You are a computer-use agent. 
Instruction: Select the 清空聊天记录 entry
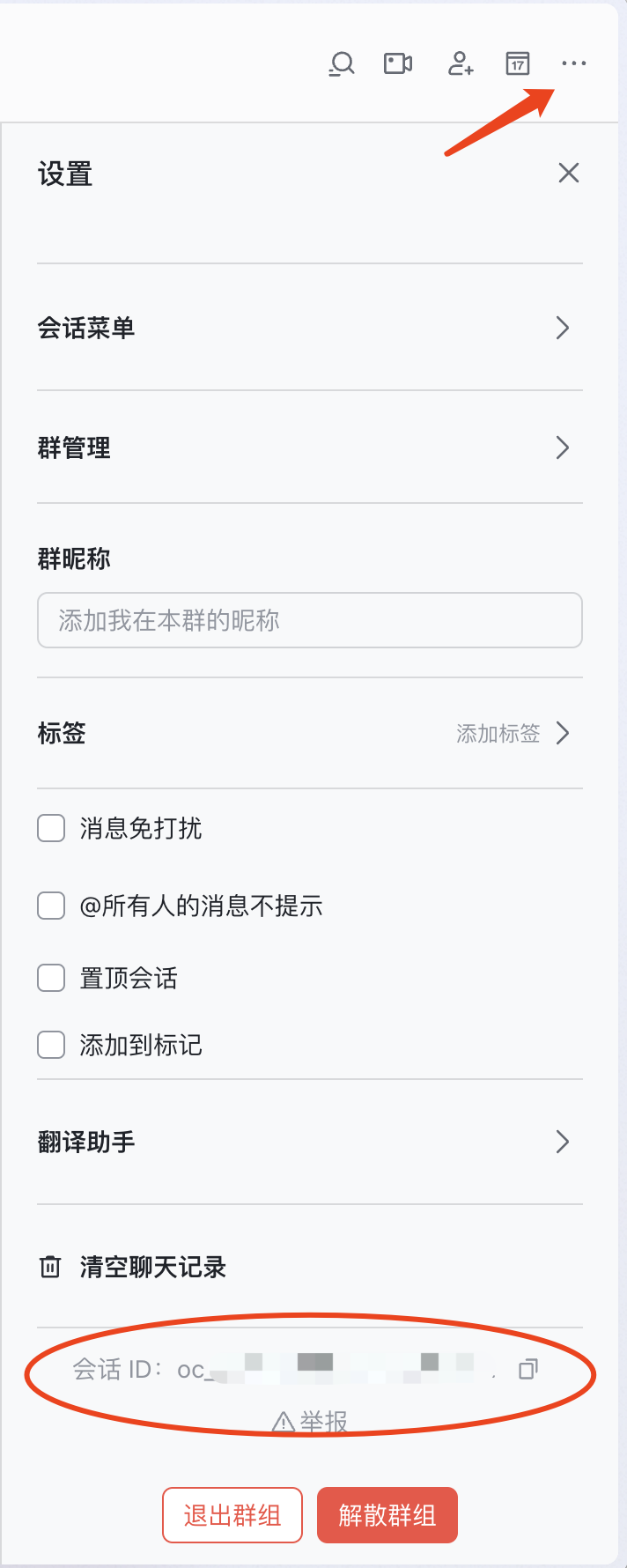click(153, 1267)
